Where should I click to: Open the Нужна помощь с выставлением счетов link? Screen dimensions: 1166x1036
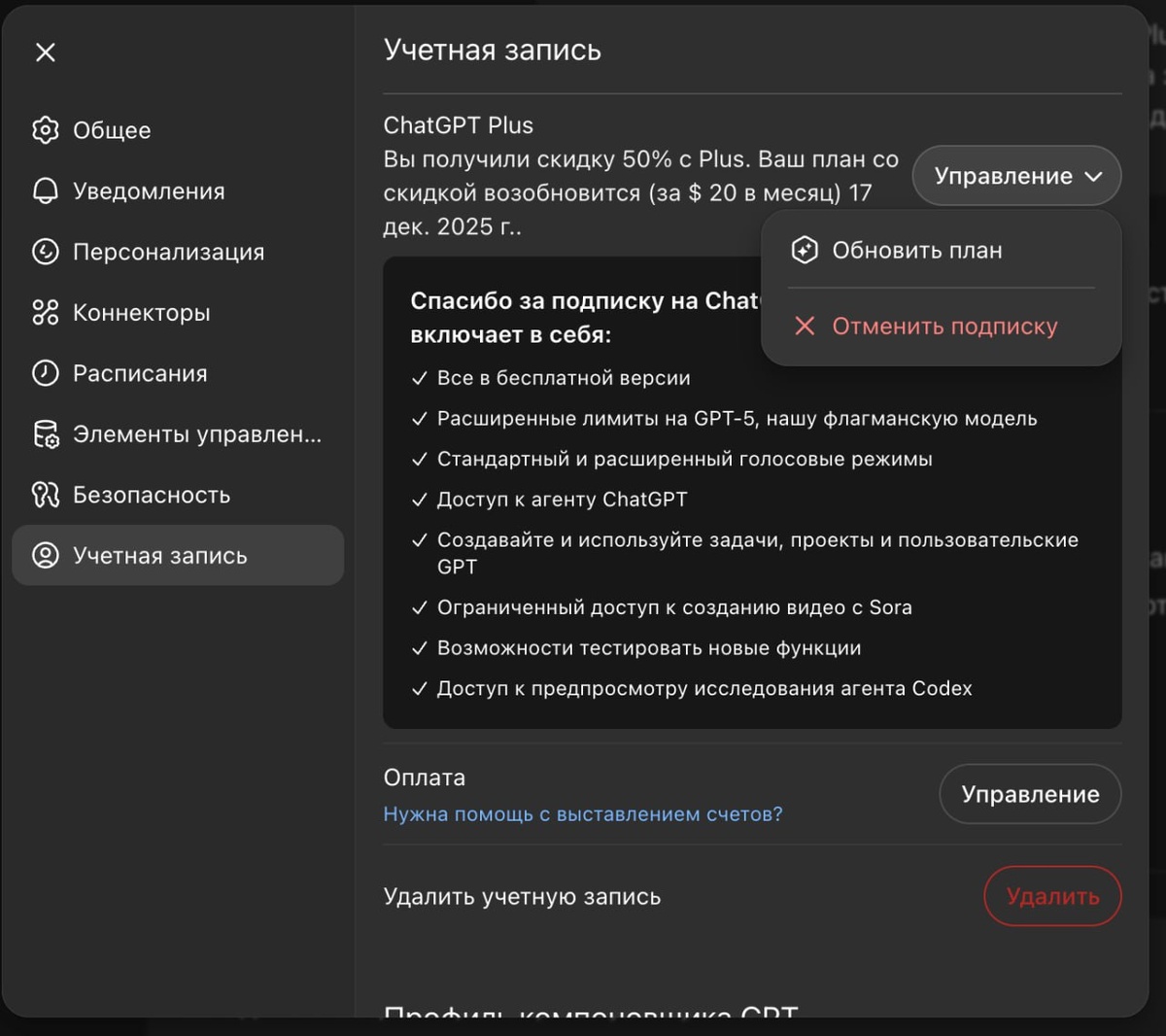[583, 814]
